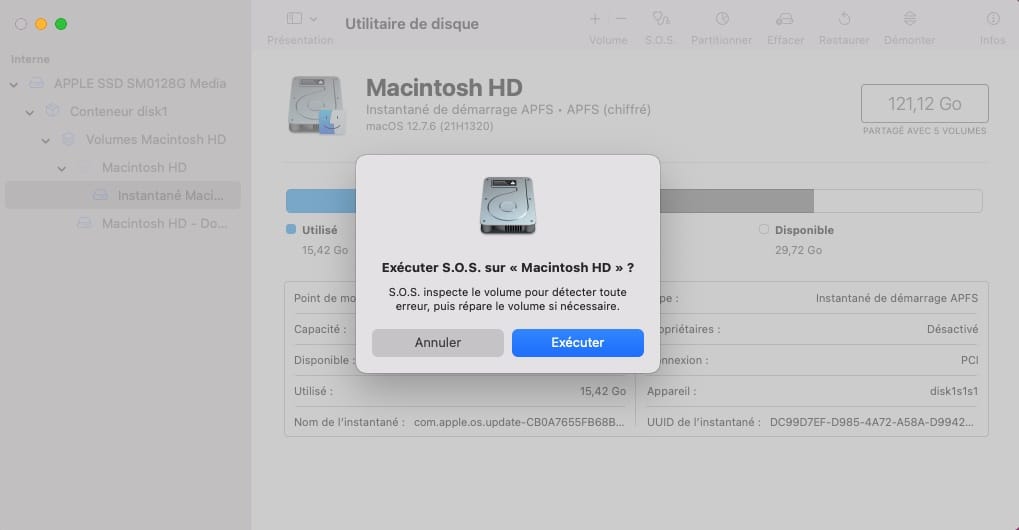1019x530 pixels.
Task: Click the Effacer erase toolbar icon
Action: tap(785, 19)
